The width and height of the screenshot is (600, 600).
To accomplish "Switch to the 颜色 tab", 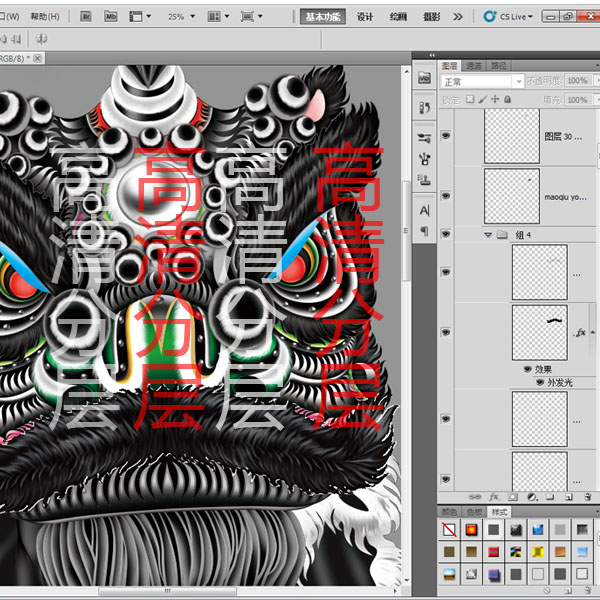I will pos(449,512).
